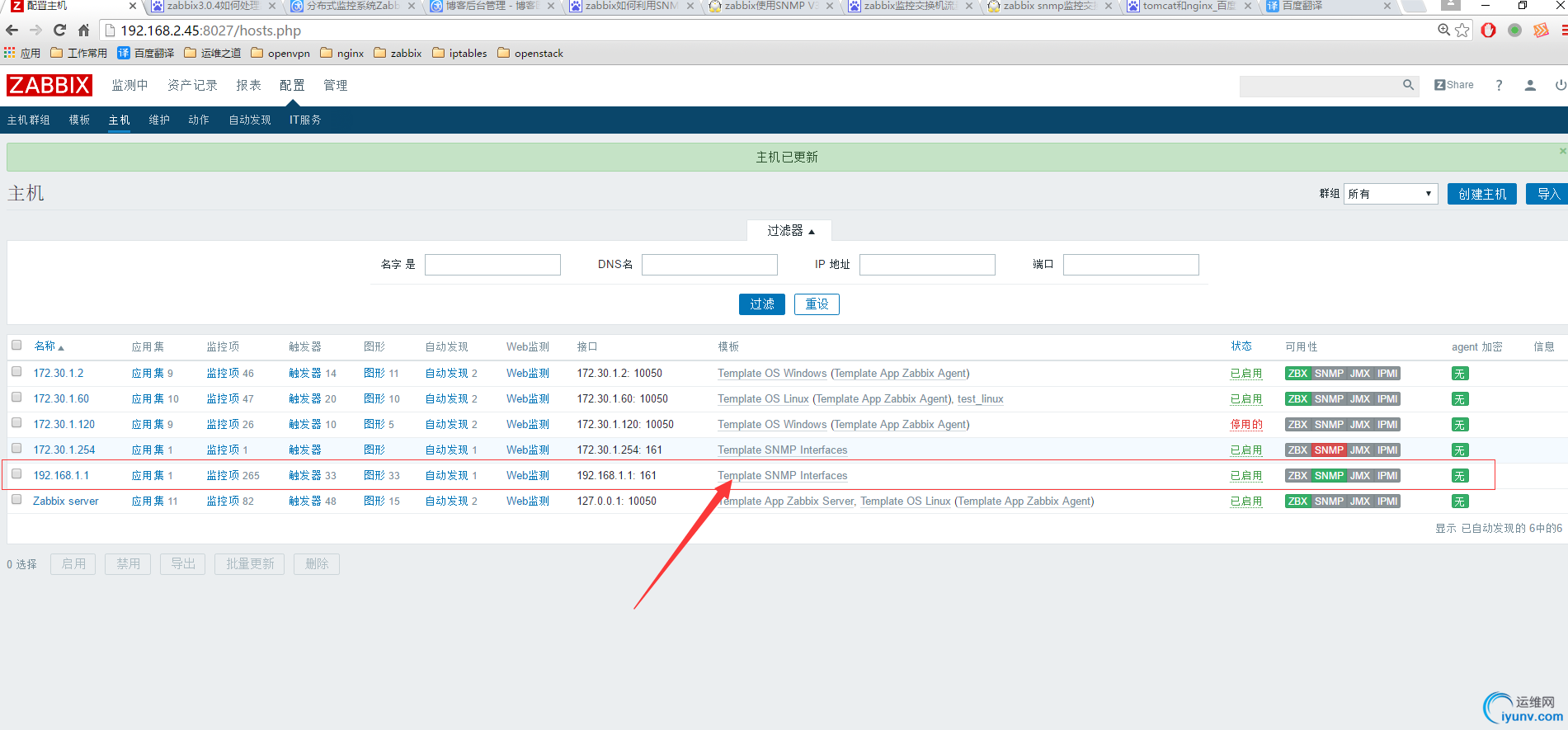Screen dimensions: 1568x730
Task: Reset the filter with 重设 button
Action: pos(817,304)
